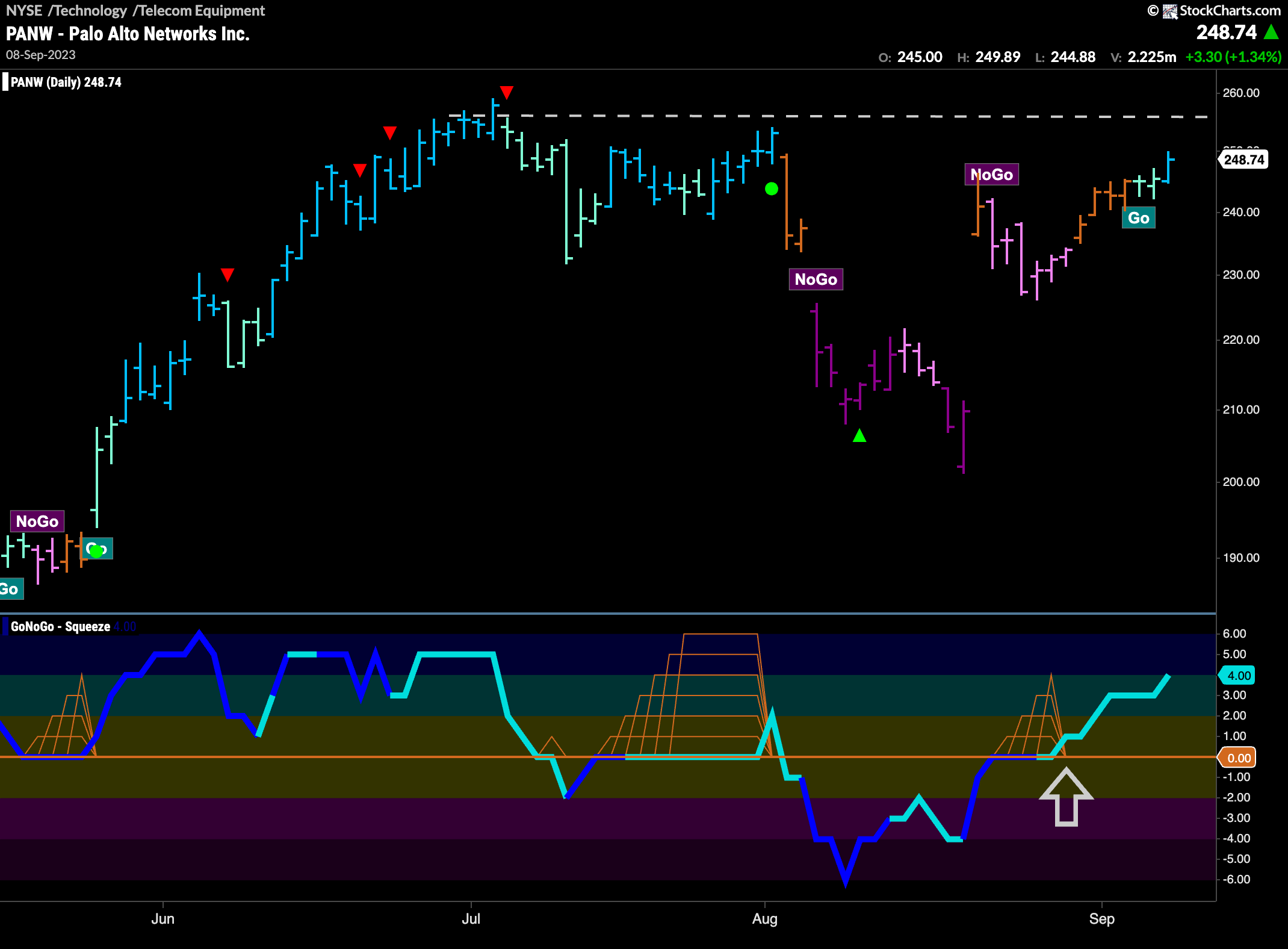Click the GoNoGo - Squeeze panel label
1288x949 pixels.
pos(60,626)
